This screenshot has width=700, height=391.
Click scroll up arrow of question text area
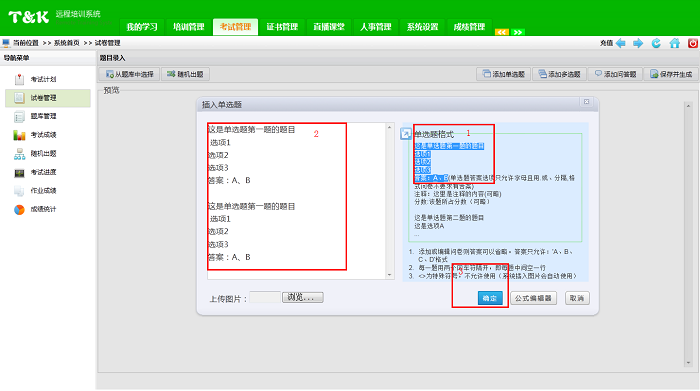pos(390,127)
